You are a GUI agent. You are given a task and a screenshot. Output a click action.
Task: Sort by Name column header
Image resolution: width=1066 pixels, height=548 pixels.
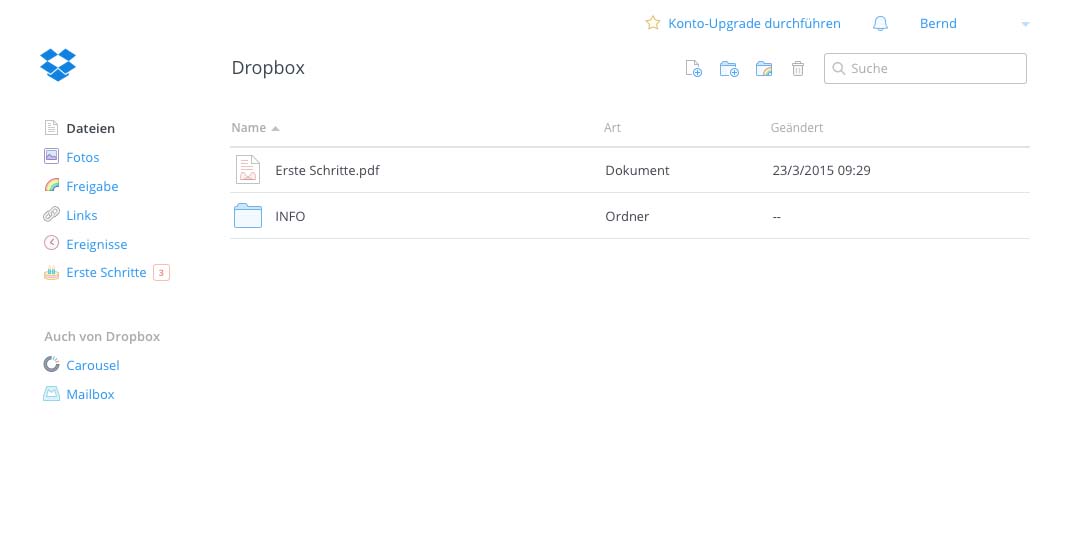[248, 128]
